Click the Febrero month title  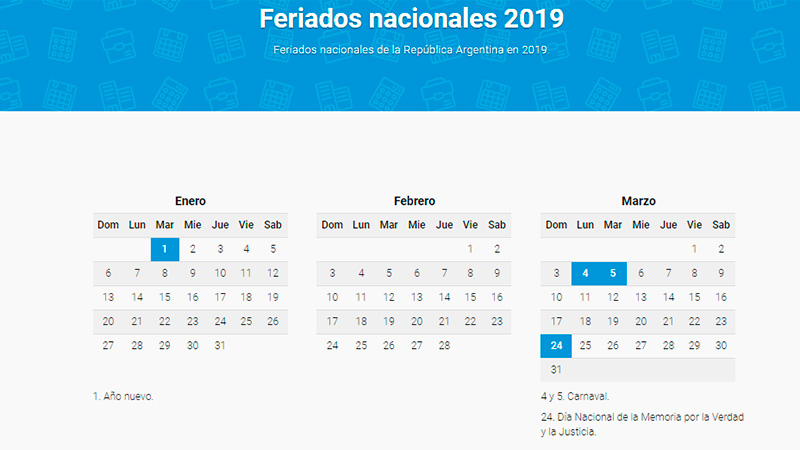(414, 201)
